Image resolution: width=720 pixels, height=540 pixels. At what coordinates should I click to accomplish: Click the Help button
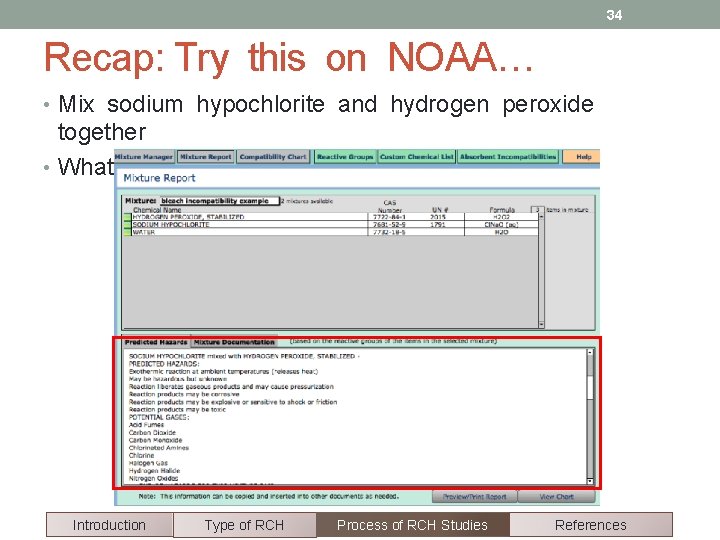tap(583, 157)
